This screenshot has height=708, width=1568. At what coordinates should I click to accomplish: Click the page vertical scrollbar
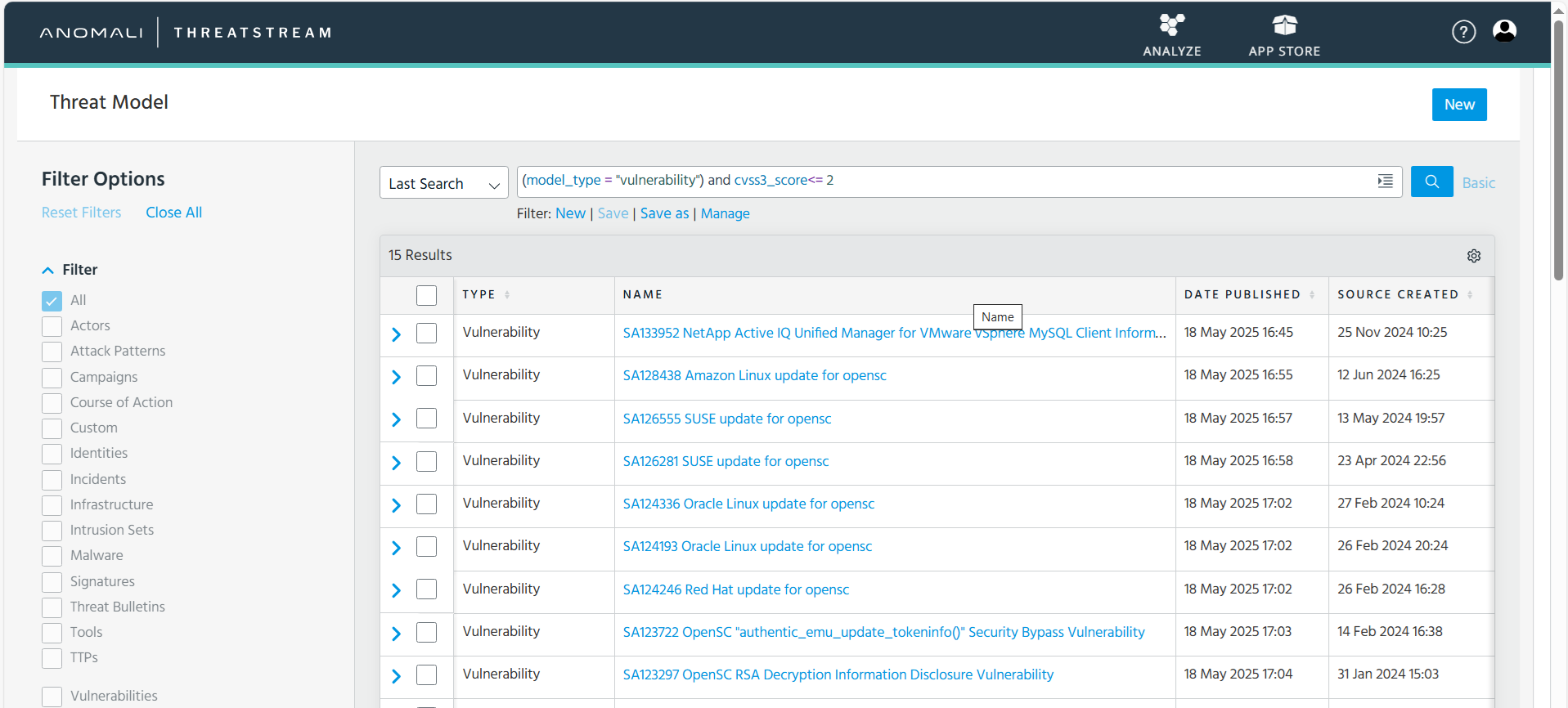tap(1558, 150)
